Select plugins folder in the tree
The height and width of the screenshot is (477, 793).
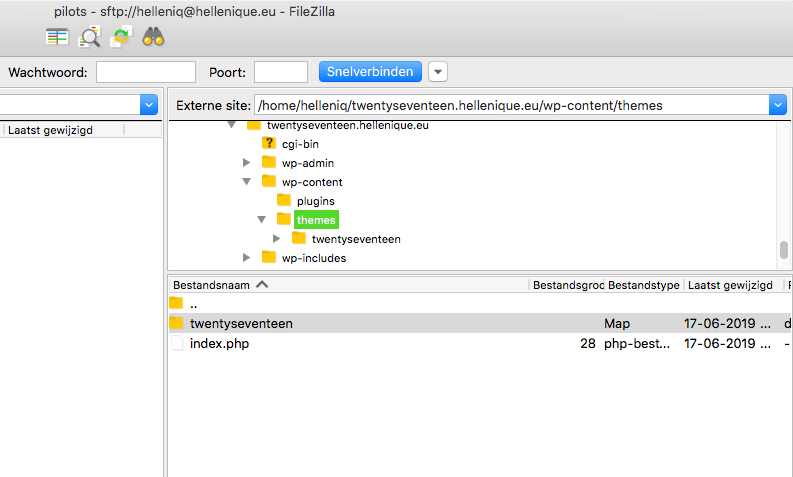316,201
